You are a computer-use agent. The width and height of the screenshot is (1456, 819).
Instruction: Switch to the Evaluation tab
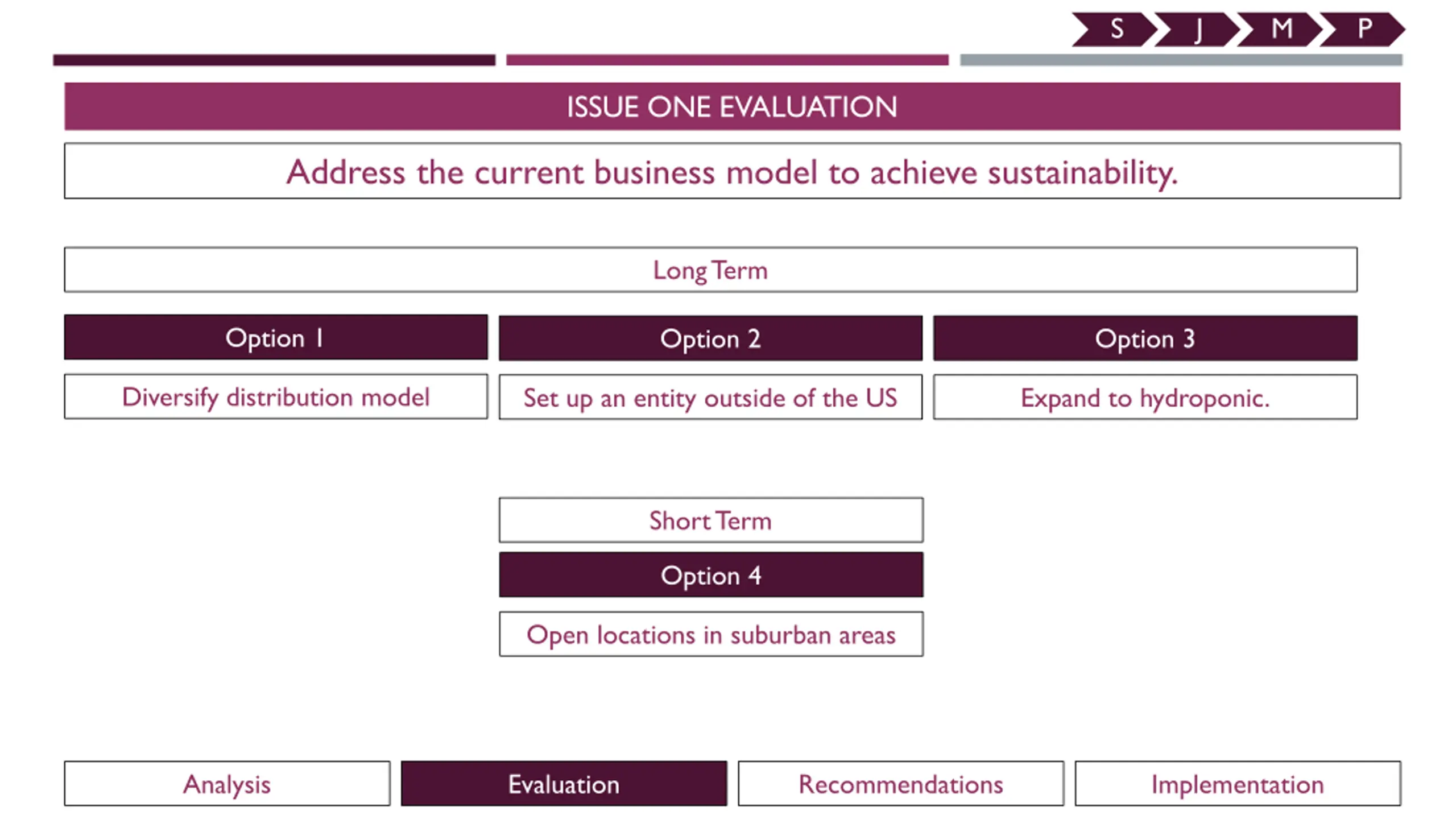point(564,784)
